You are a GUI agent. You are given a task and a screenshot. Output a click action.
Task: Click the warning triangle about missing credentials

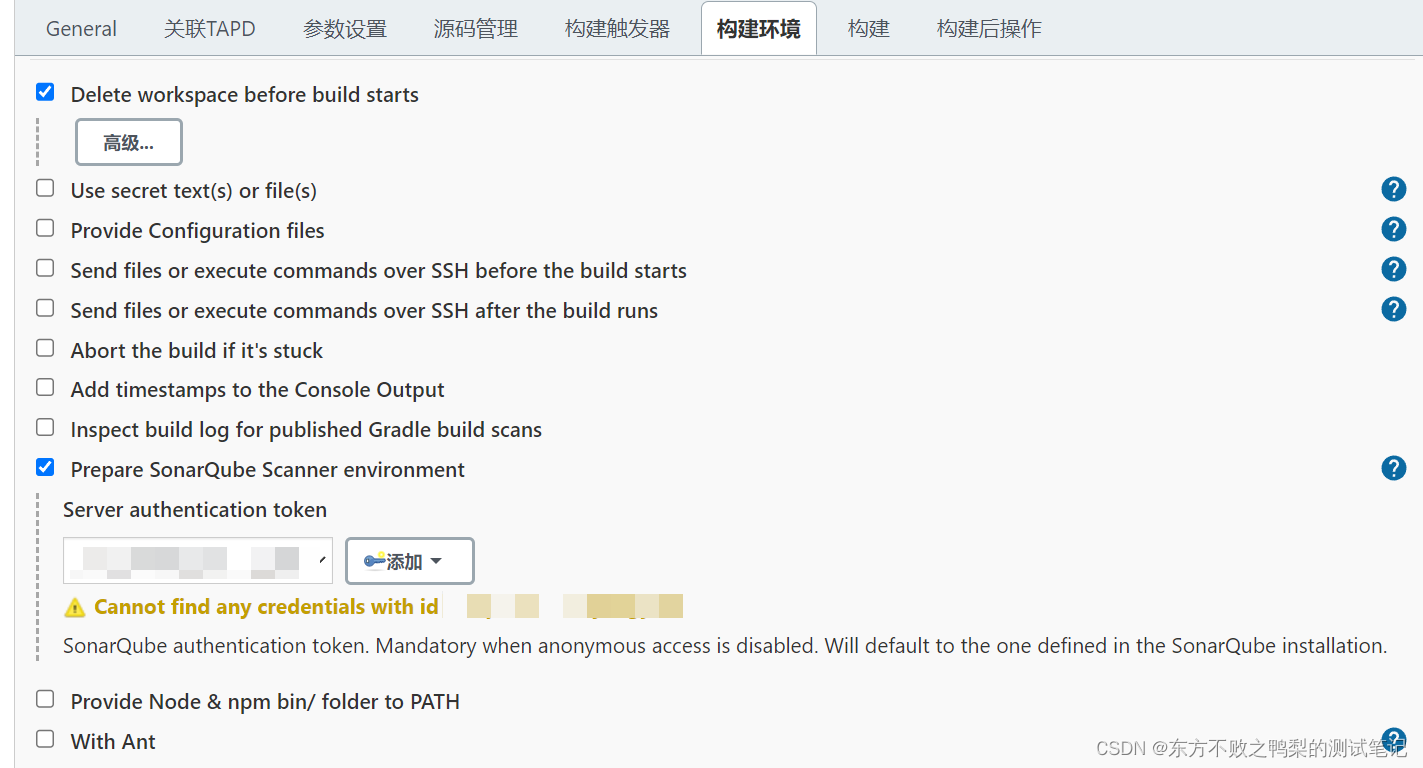coord(73,606)
